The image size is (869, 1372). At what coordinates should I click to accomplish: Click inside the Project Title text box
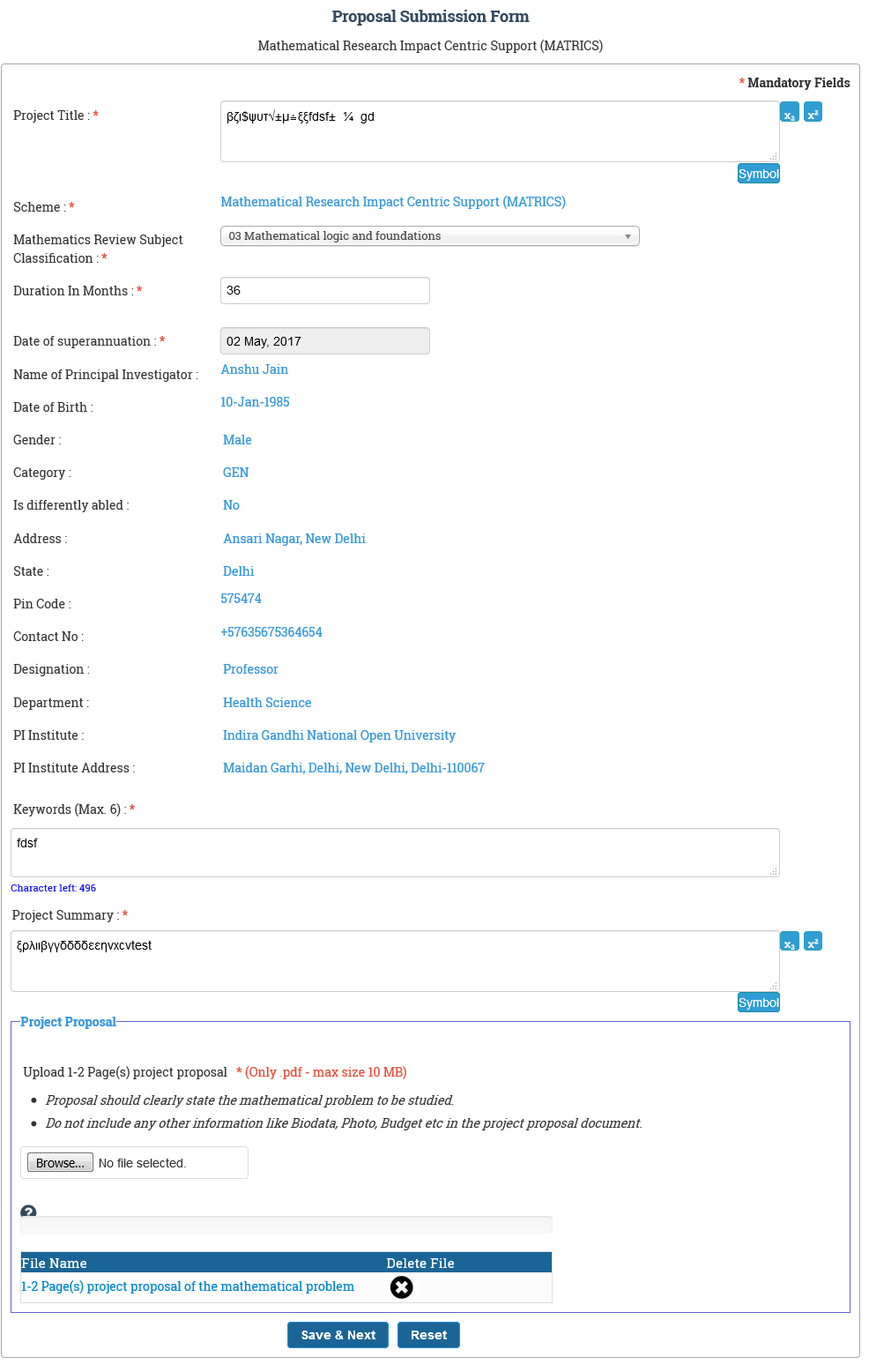(499, 132)
